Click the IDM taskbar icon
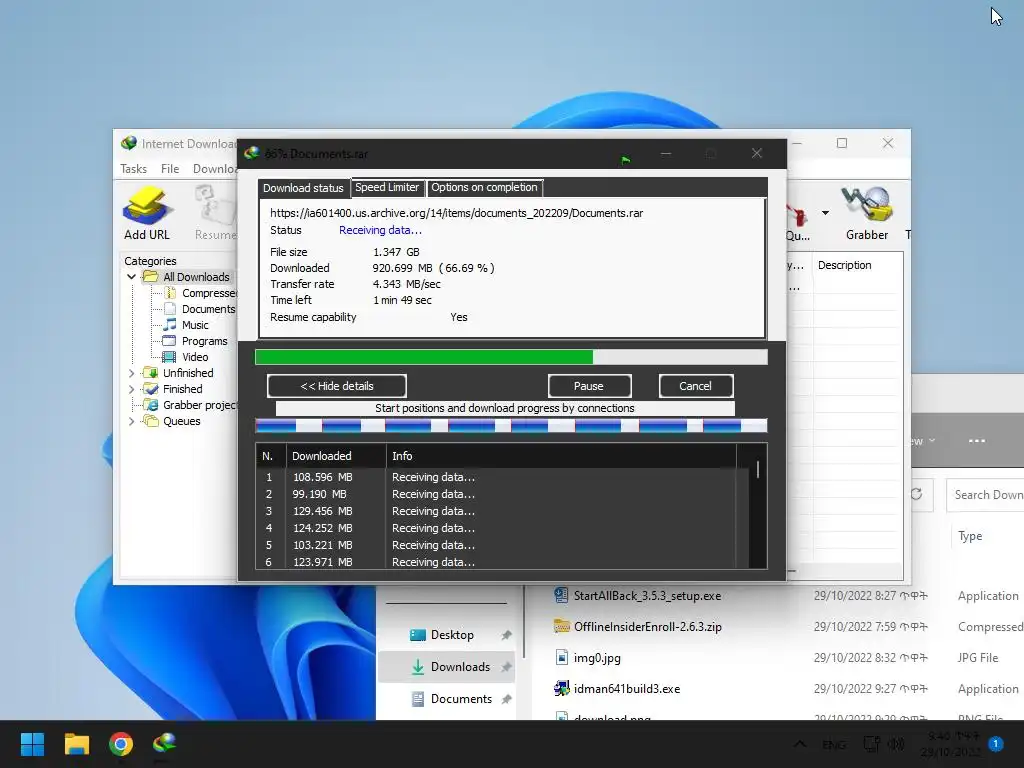Screen dimensions: 1024x768 click(165, 743)
